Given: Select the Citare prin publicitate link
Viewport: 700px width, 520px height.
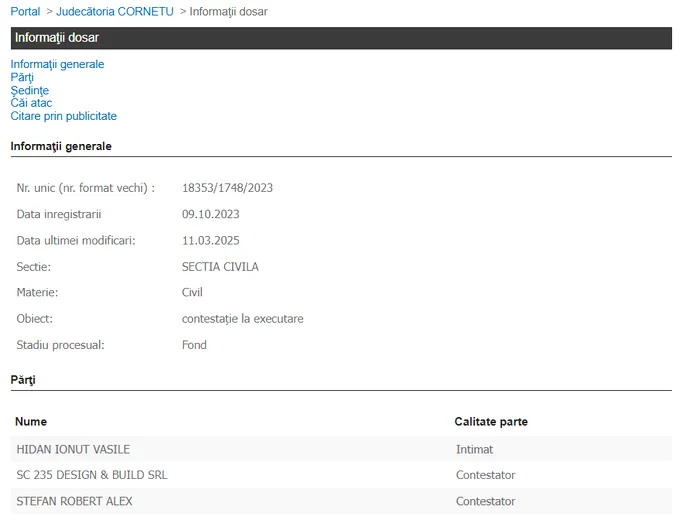Looking at the screenshot, I should coord(63,116).
